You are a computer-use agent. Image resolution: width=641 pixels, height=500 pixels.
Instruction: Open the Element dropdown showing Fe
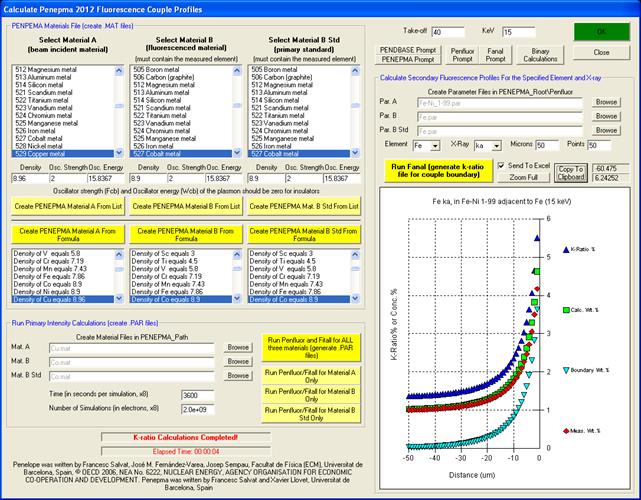[436, 146]
